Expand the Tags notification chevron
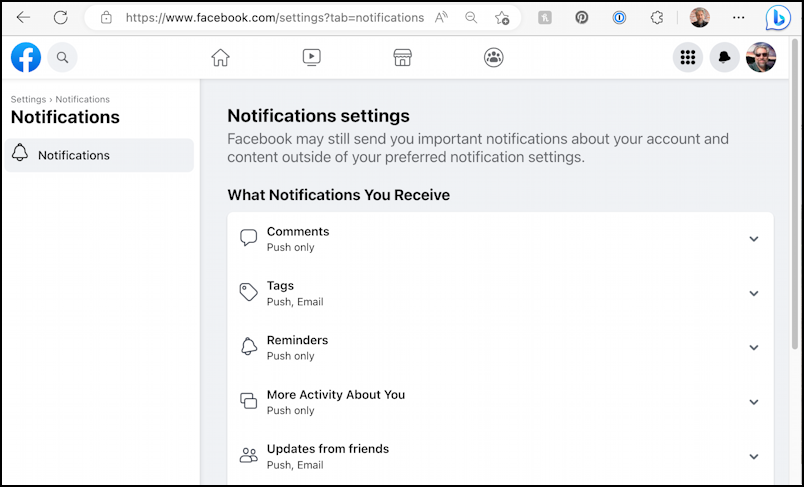The height and width of the screenshot is (487, 804). click(x=753, y=293)
